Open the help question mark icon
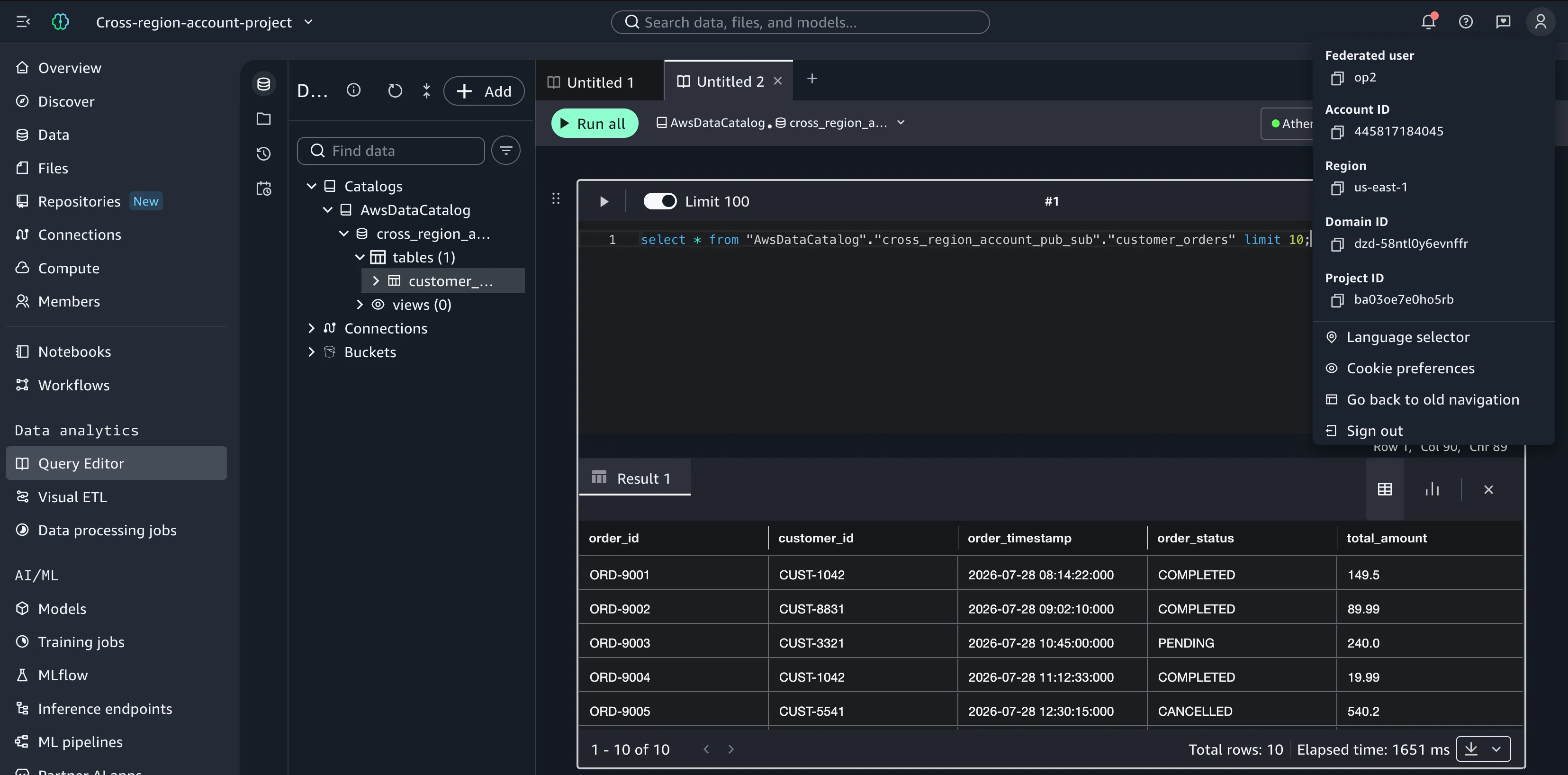The image size is (1568, 775). [1466, 22]
